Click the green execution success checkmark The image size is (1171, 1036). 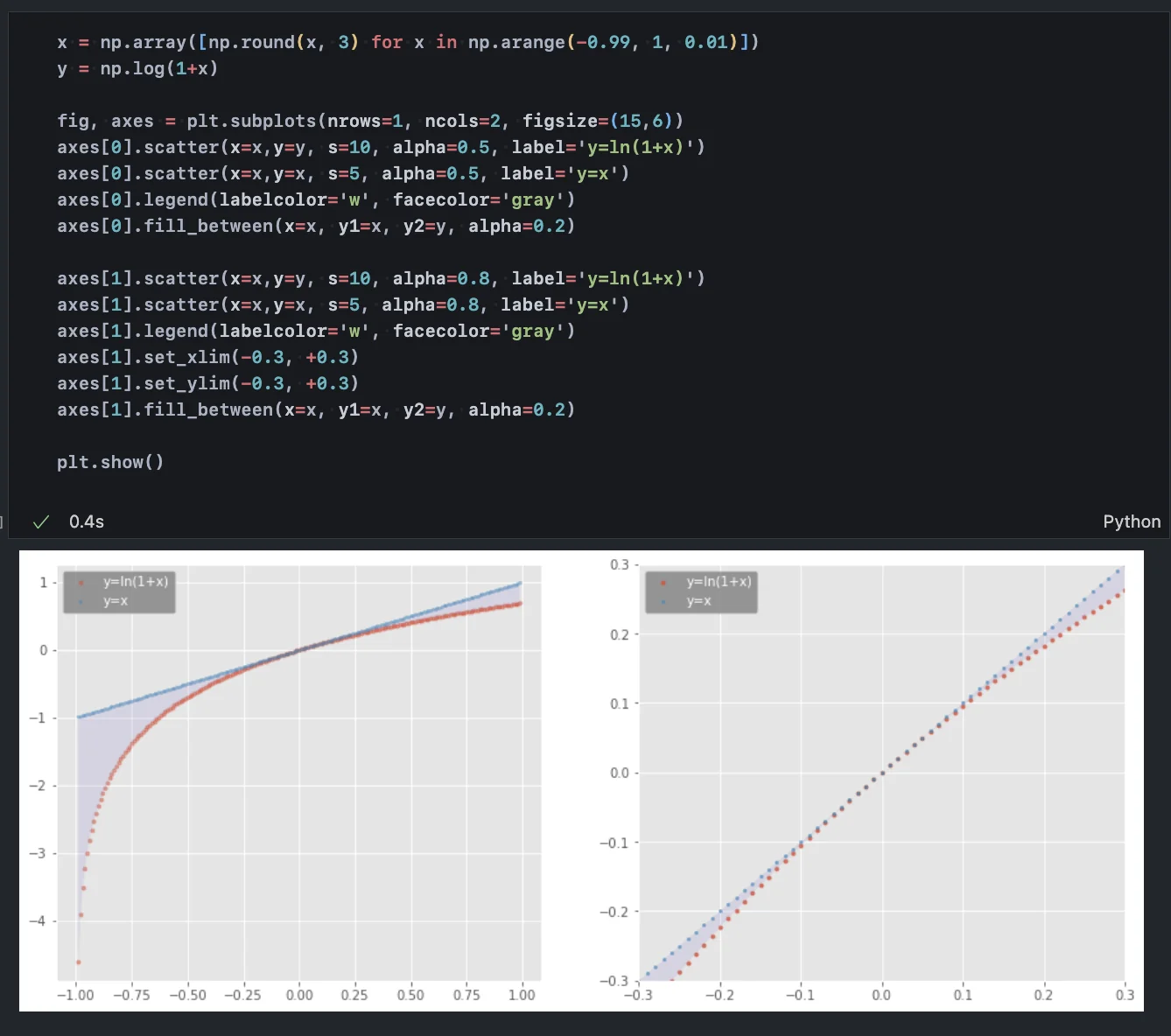click(x=40, y=522)
